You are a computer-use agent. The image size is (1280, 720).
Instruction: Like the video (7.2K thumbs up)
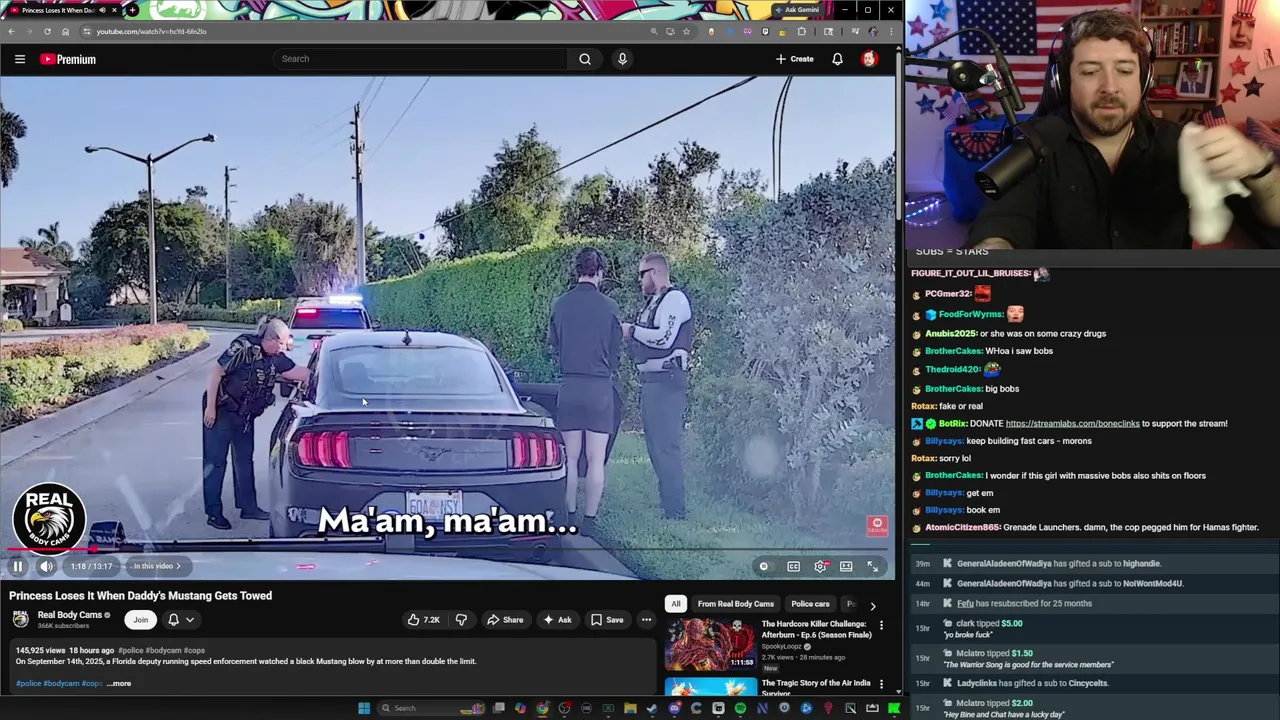(x=423, y=620)
